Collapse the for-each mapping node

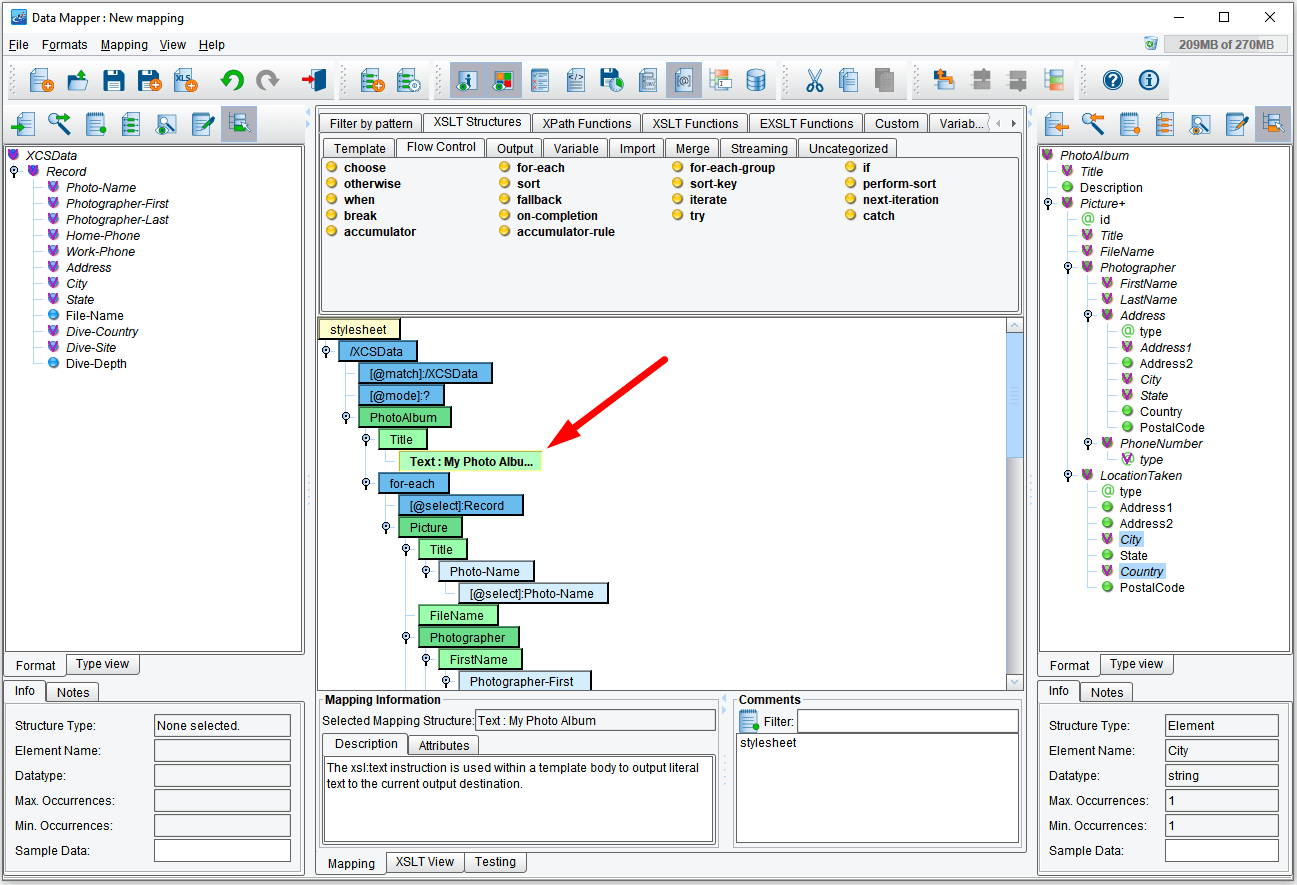pyautogui.click(x=366, y=484)
